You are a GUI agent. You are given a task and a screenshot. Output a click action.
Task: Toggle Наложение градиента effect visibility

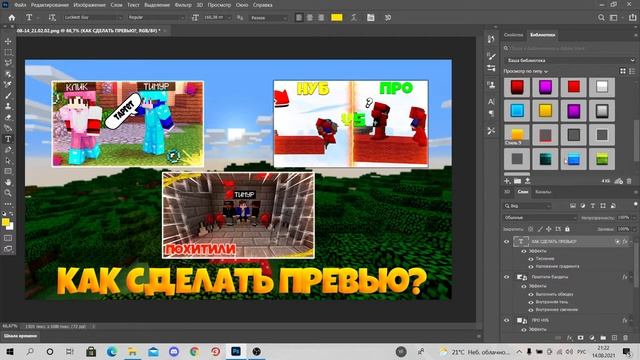pyautogui.click(x=531, y=267)
